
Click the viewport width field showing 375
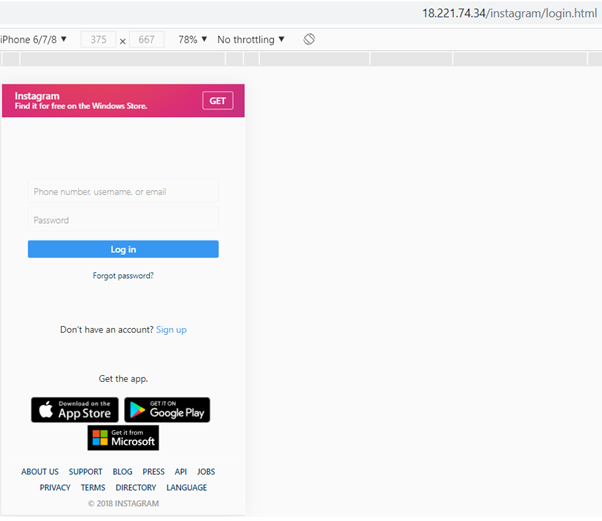98,40
